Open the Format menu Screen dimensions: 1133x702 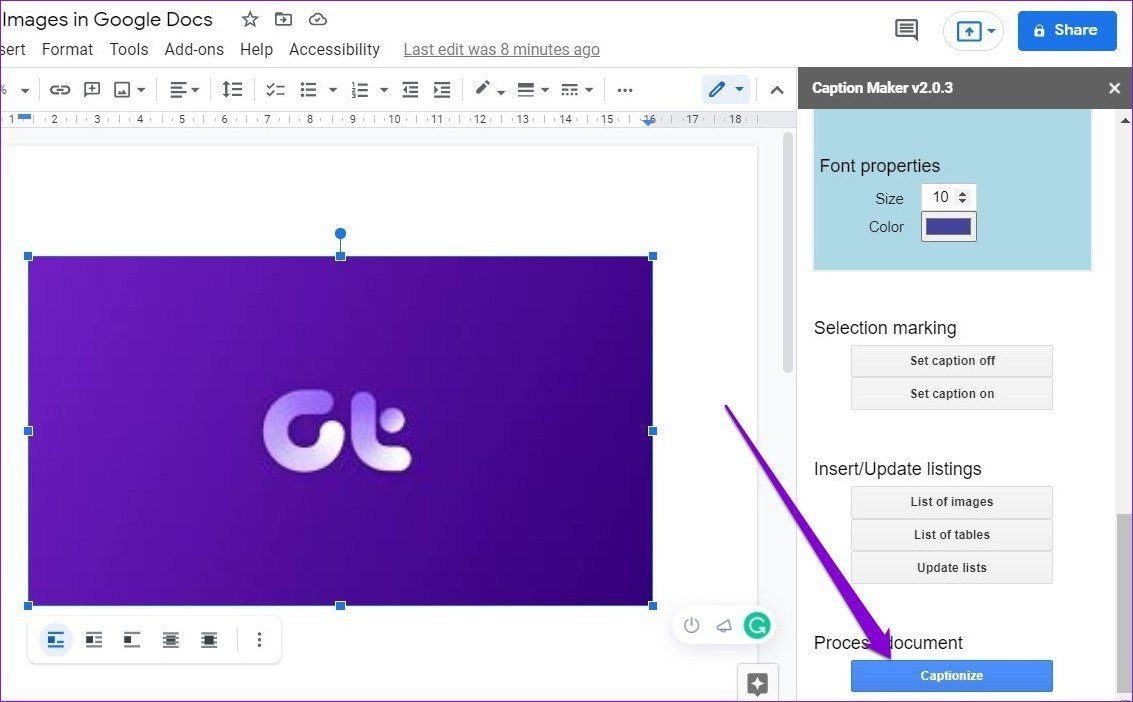point(67,49)
